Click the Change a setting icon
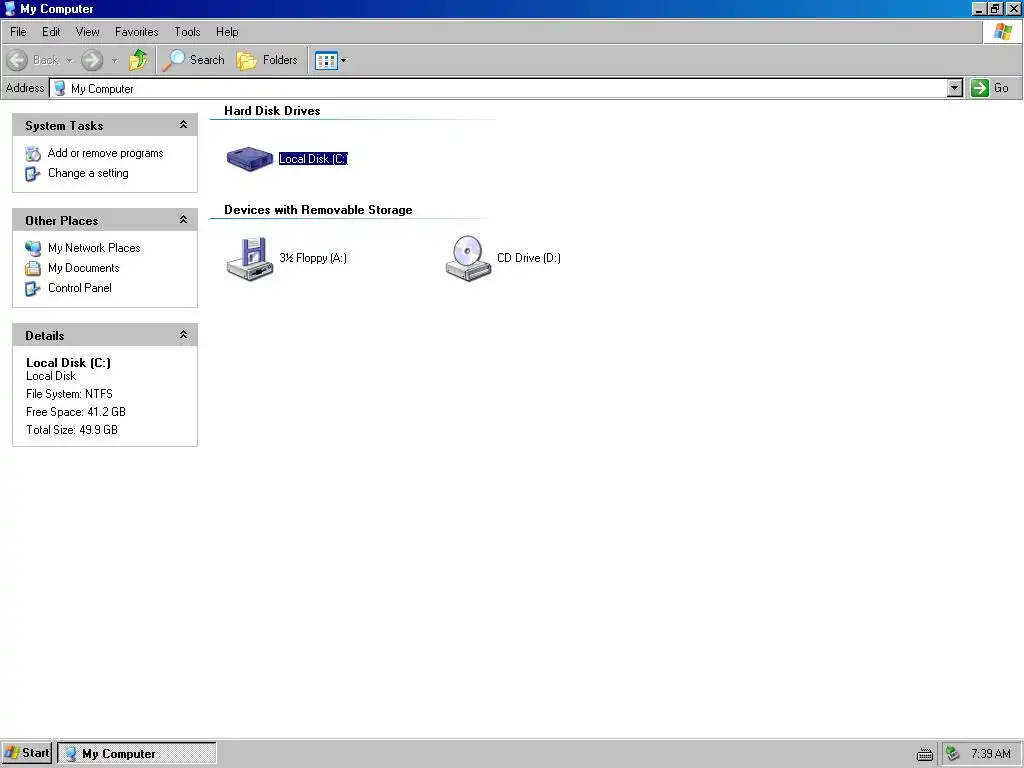 pos(32,174)
